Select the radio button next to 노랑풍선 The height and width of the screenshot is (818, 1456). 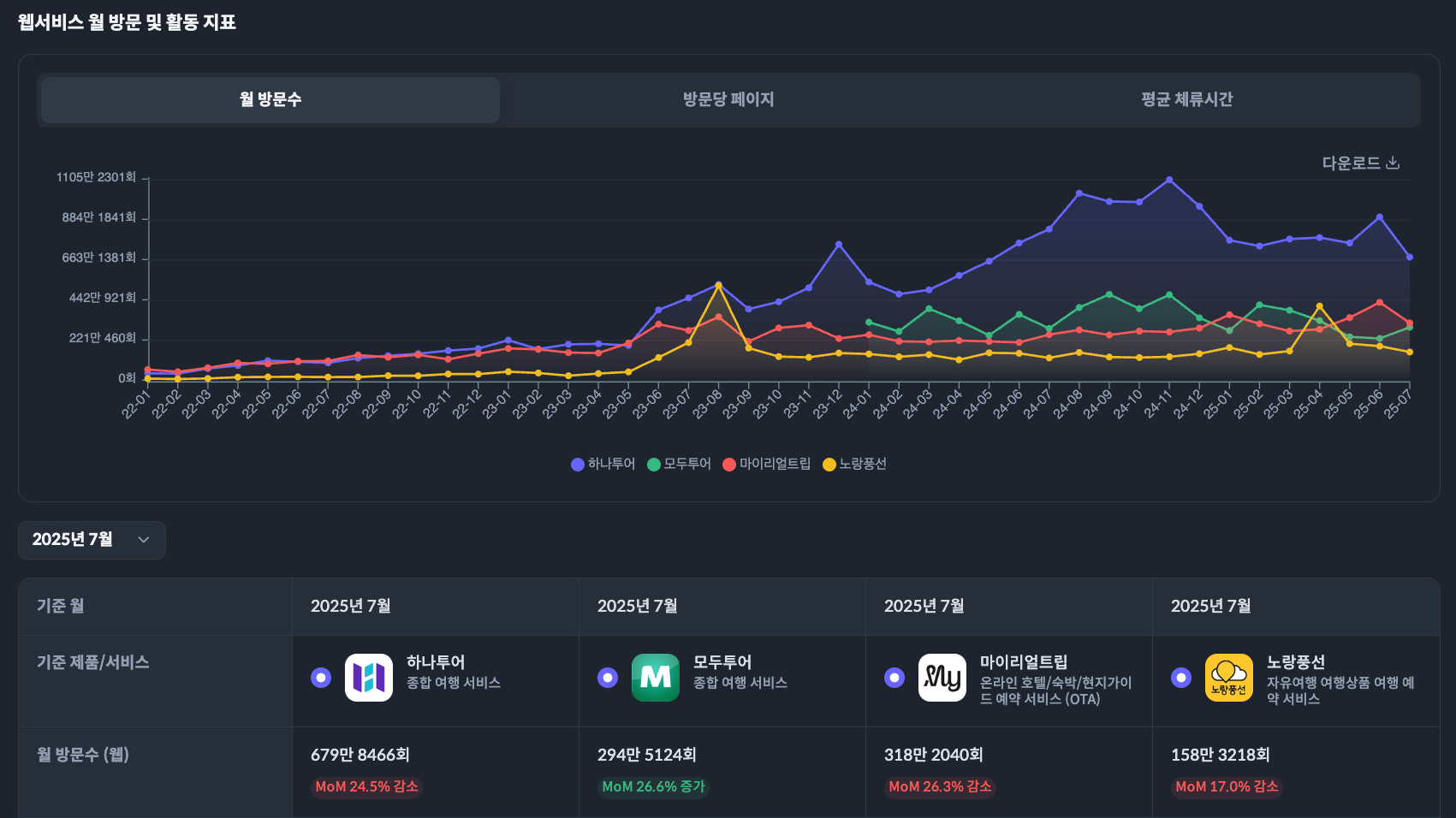1181,677
